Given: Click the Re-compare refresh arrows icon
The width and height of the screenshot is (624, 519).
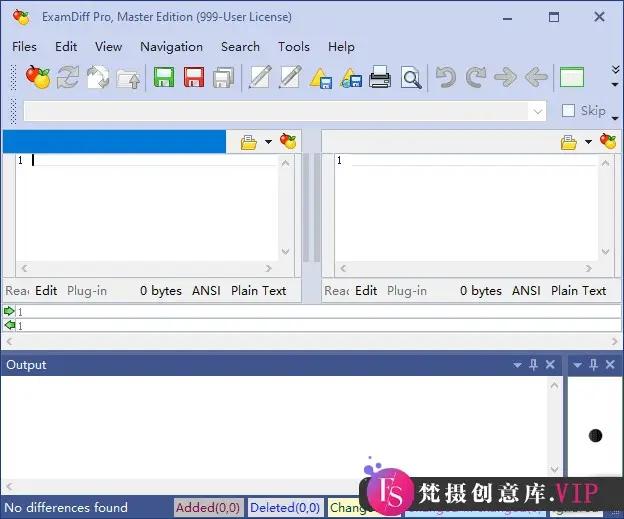Looking at the screenshot, I should click(68, 77).
